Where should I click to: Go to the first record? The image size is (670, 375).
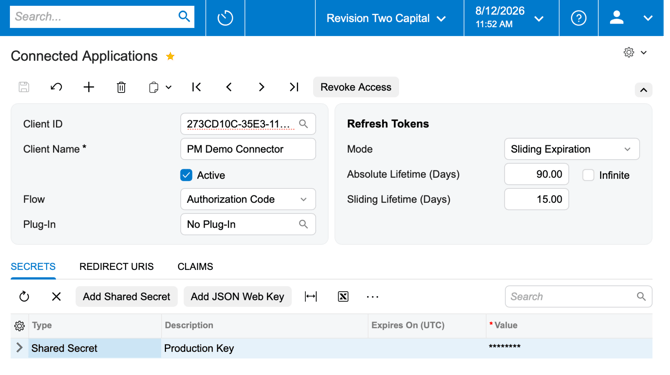point(197,87)
